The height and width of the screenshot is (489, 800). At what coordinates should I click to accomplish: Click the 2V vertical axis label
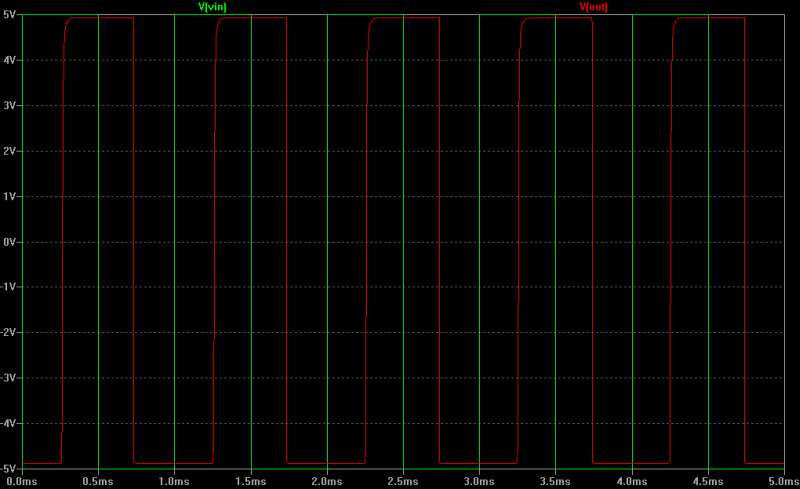(x=9, y=151)
